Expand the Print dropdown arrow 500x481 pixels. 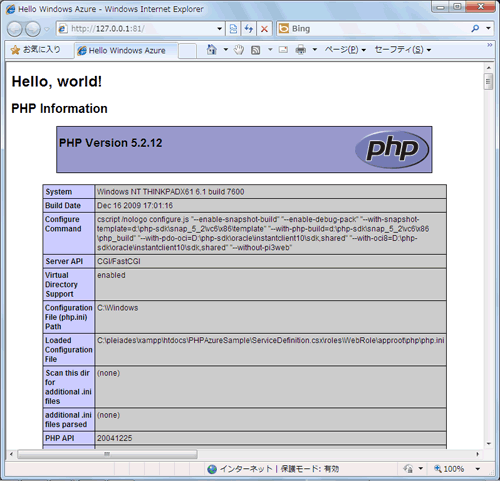(x=315, y=50)
